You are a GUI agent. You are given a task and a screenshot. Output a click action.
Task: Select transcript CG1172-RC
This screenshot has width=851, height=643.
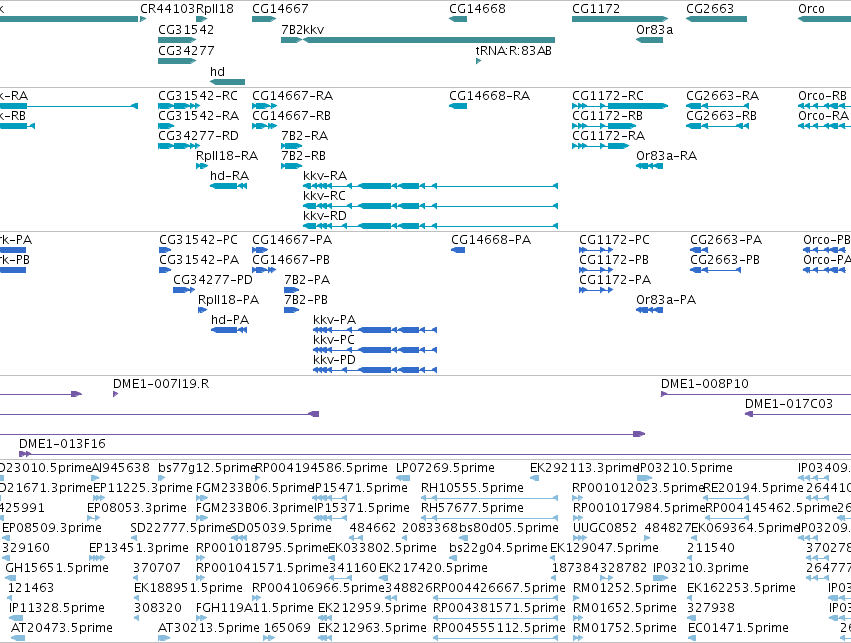(x=620, y=106)
